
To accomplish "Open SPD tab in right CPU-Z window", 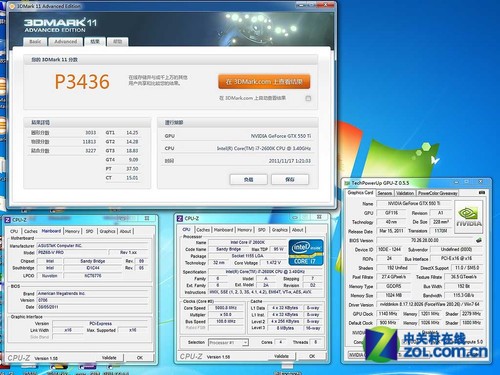I will click(x=262, y=230).
